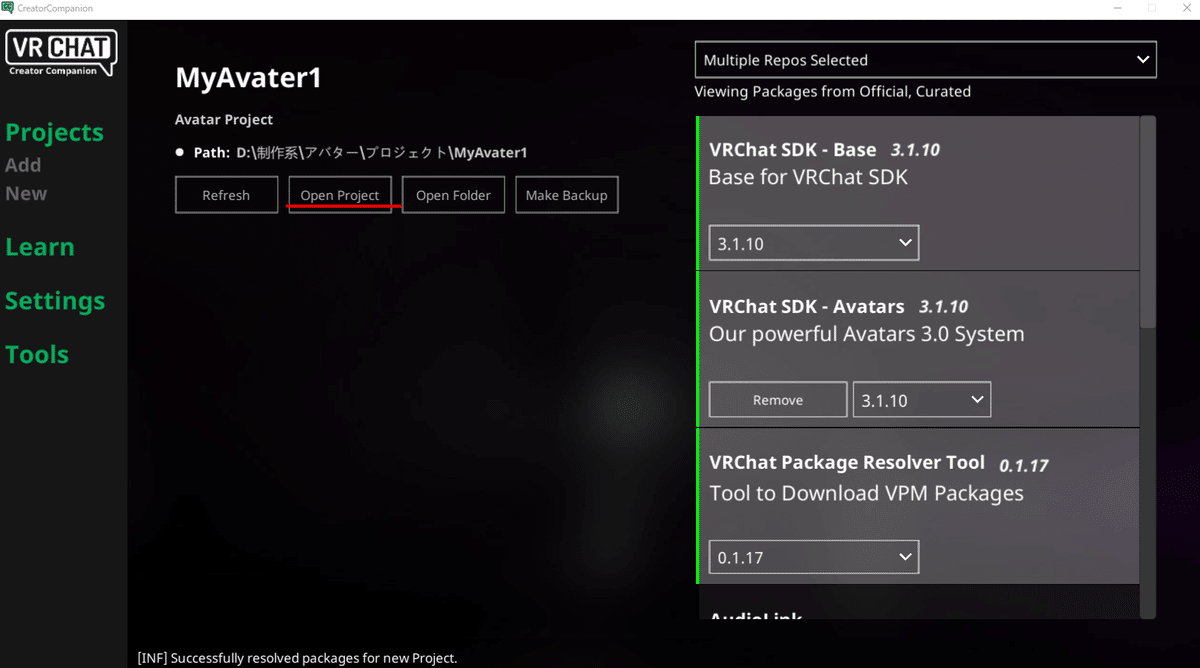Click Tool to Download VPM Packages description

867,493
